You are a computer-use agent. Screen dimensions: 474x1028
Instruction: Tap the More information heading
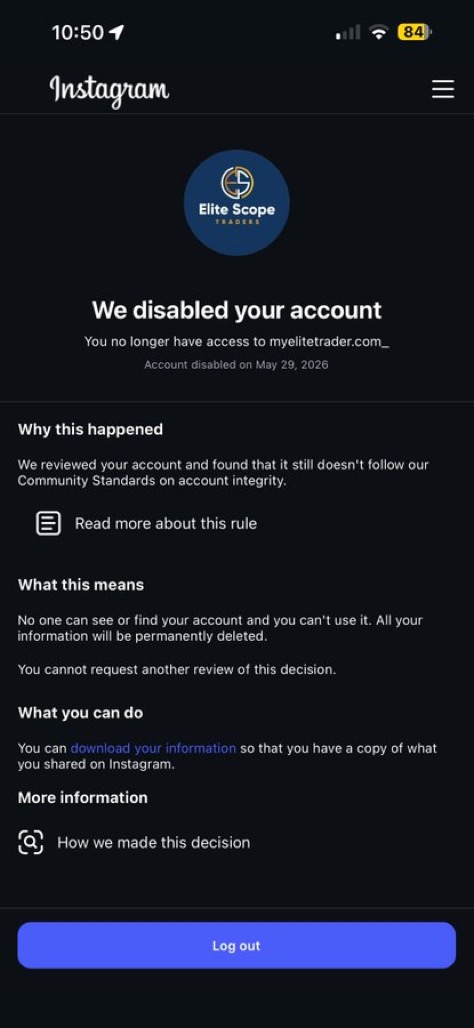[x=83, y=798]
